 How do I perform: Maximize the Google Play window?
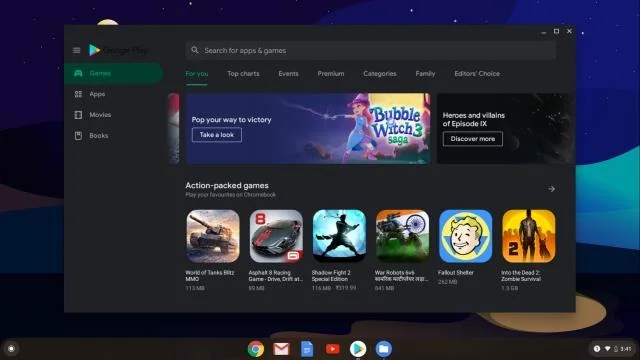tap(556, 31)
